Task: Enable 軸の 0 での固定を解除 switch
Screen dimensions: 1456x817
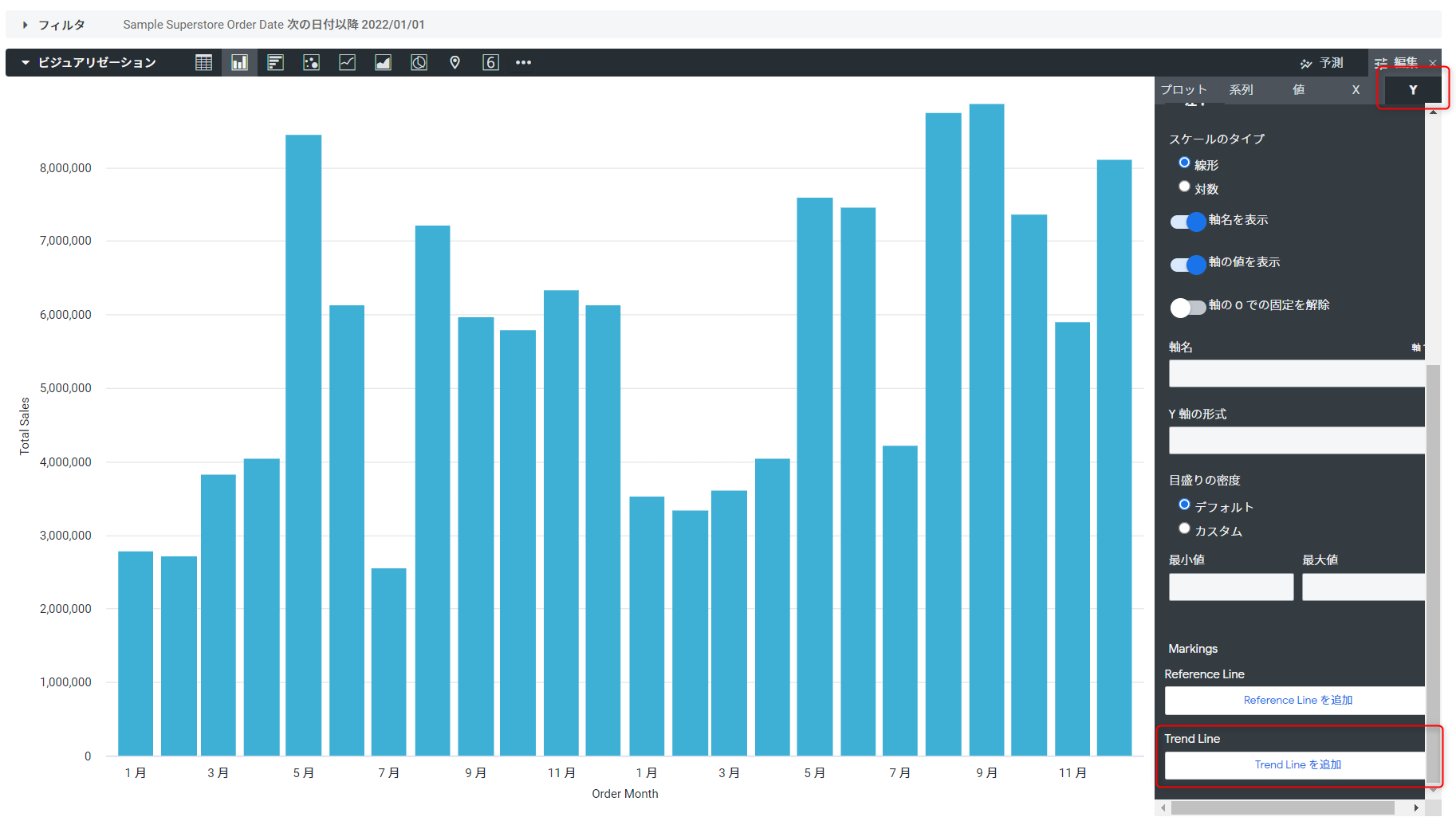Action: [1187, 307]
